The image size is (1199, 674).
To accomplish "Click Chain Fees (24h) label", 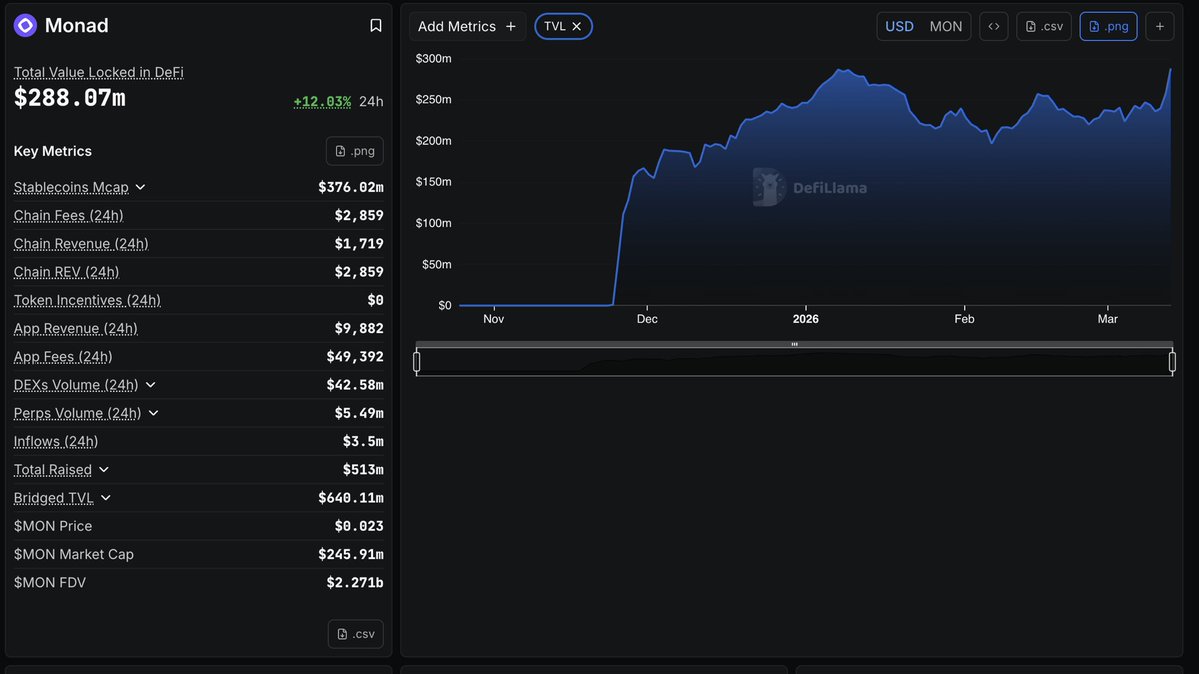I will click(68, 215).
